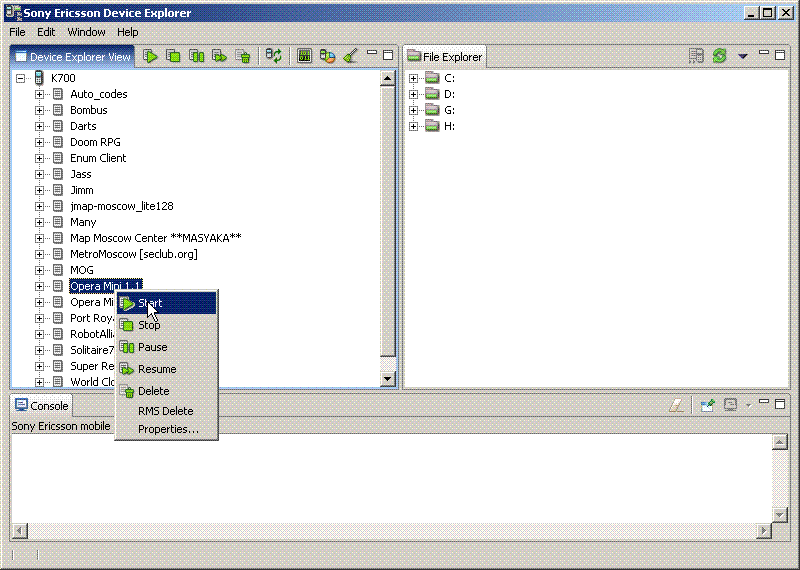This screenshot has width=800, height=570.
Task: Click the display selected console icon
Action: pyautogui.click(x=731, y=405)
